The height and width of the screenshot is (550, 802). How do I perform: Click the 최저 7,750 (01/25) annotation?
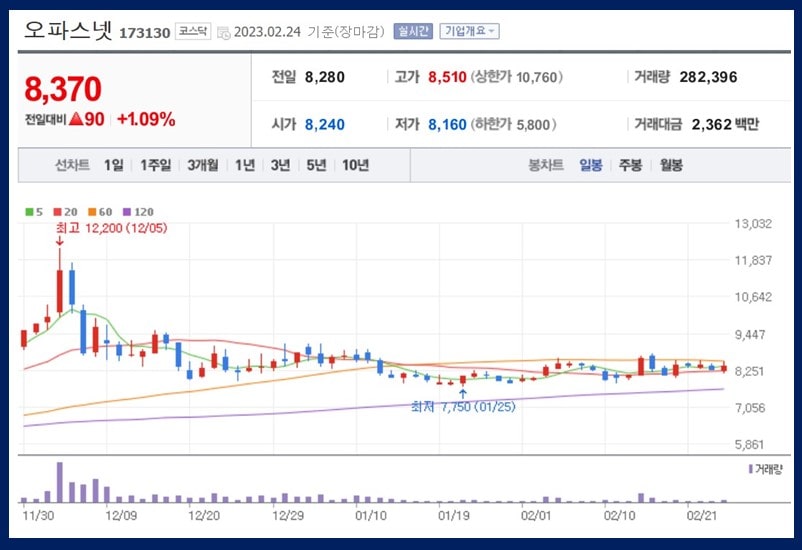point(463,407)
